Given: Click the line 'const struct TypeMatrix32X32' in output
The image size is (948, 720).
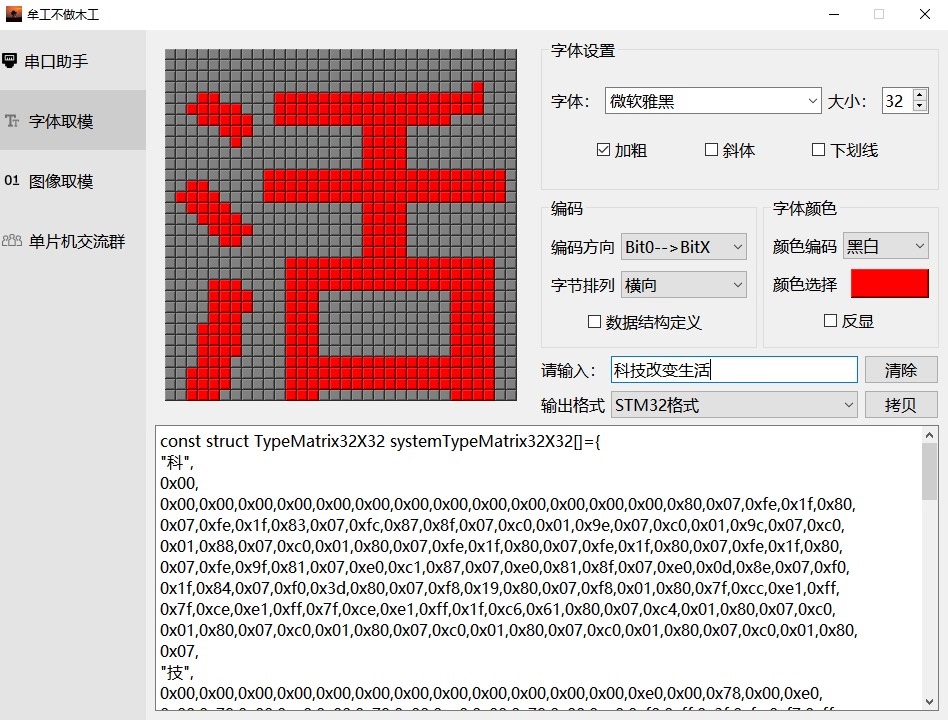Looking at the screenshot, I should tap(380, 441).
